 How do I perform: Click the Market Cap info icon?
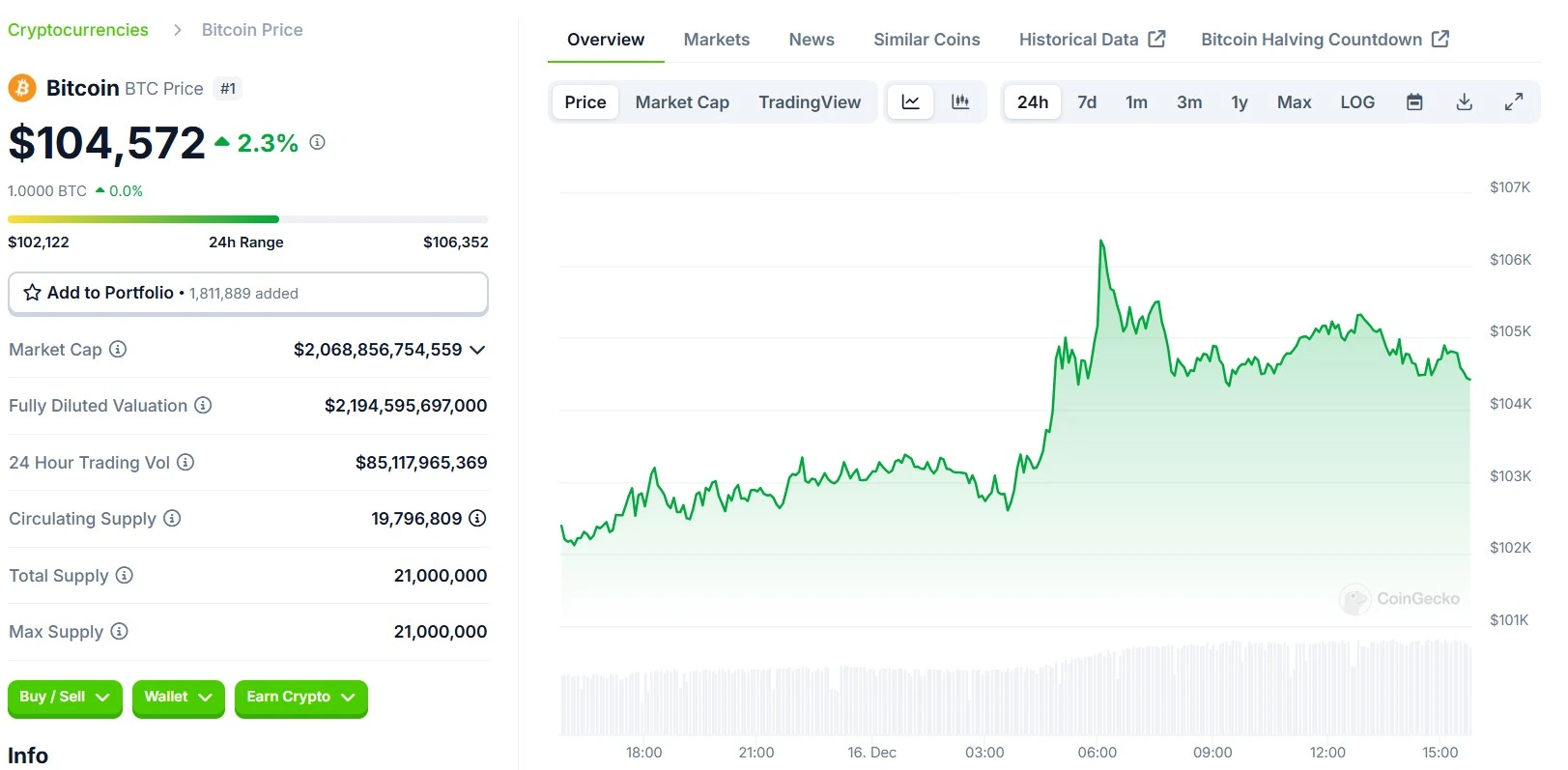(118, 349)
